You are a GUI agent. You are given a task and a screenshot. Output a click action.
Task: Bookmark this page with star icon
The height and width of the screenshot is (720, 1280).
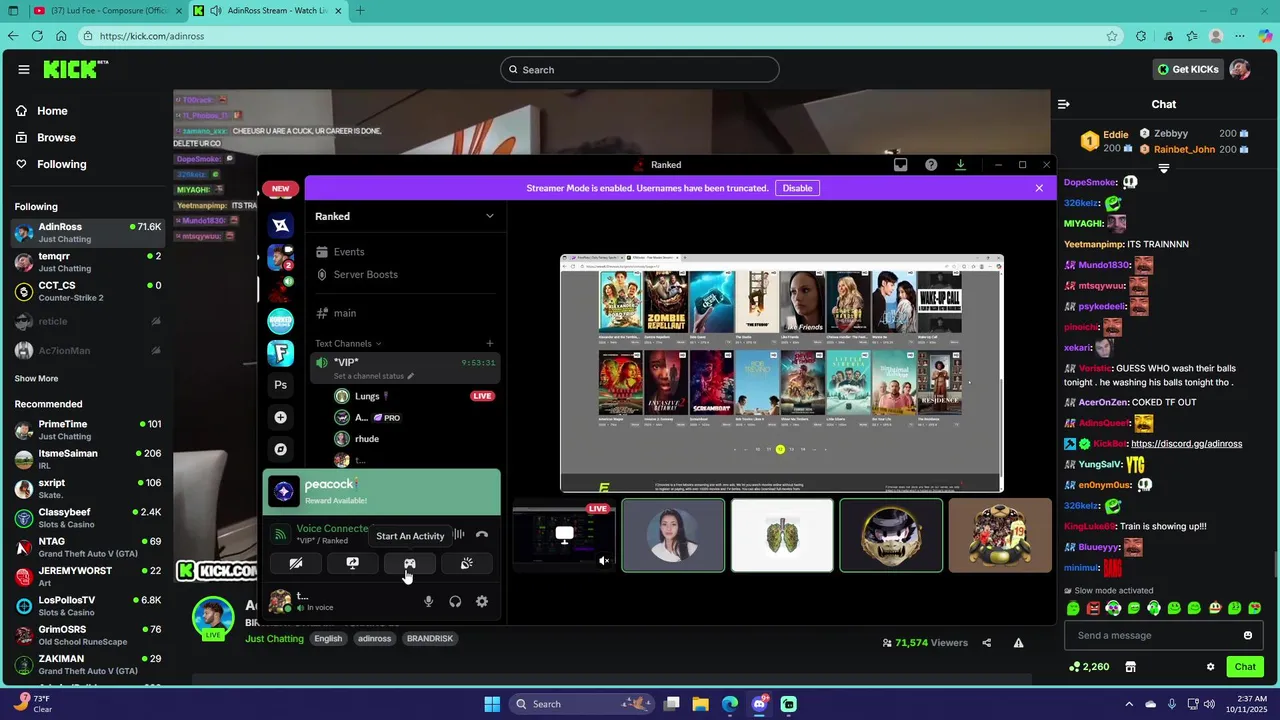pos(1112,36)
